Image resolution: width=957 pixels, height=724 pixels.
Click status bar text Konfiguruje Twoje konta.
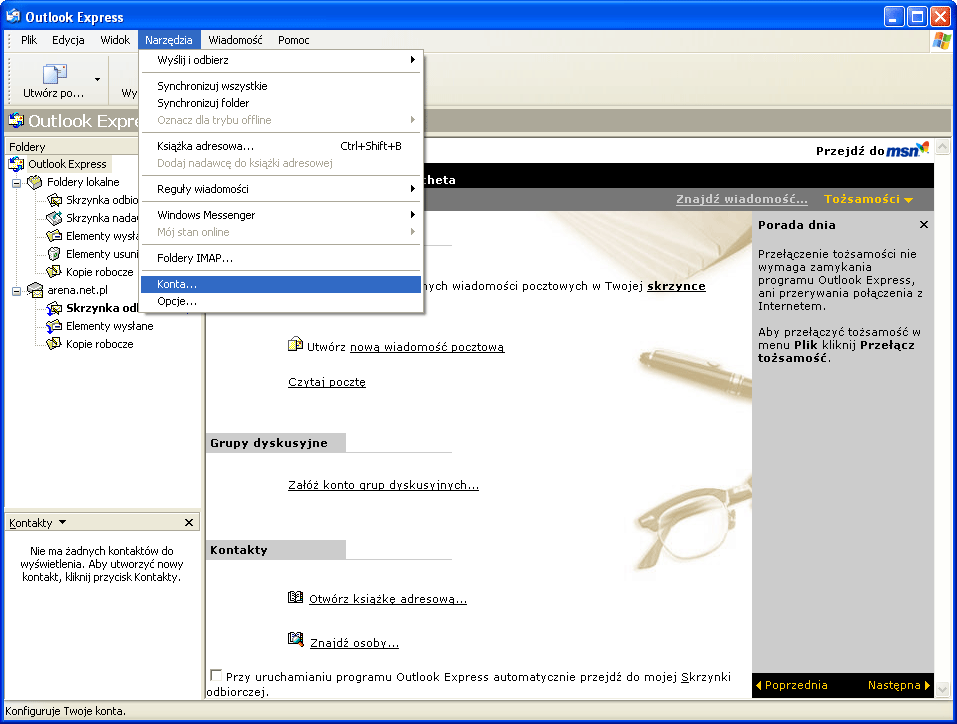pos(65,711)
